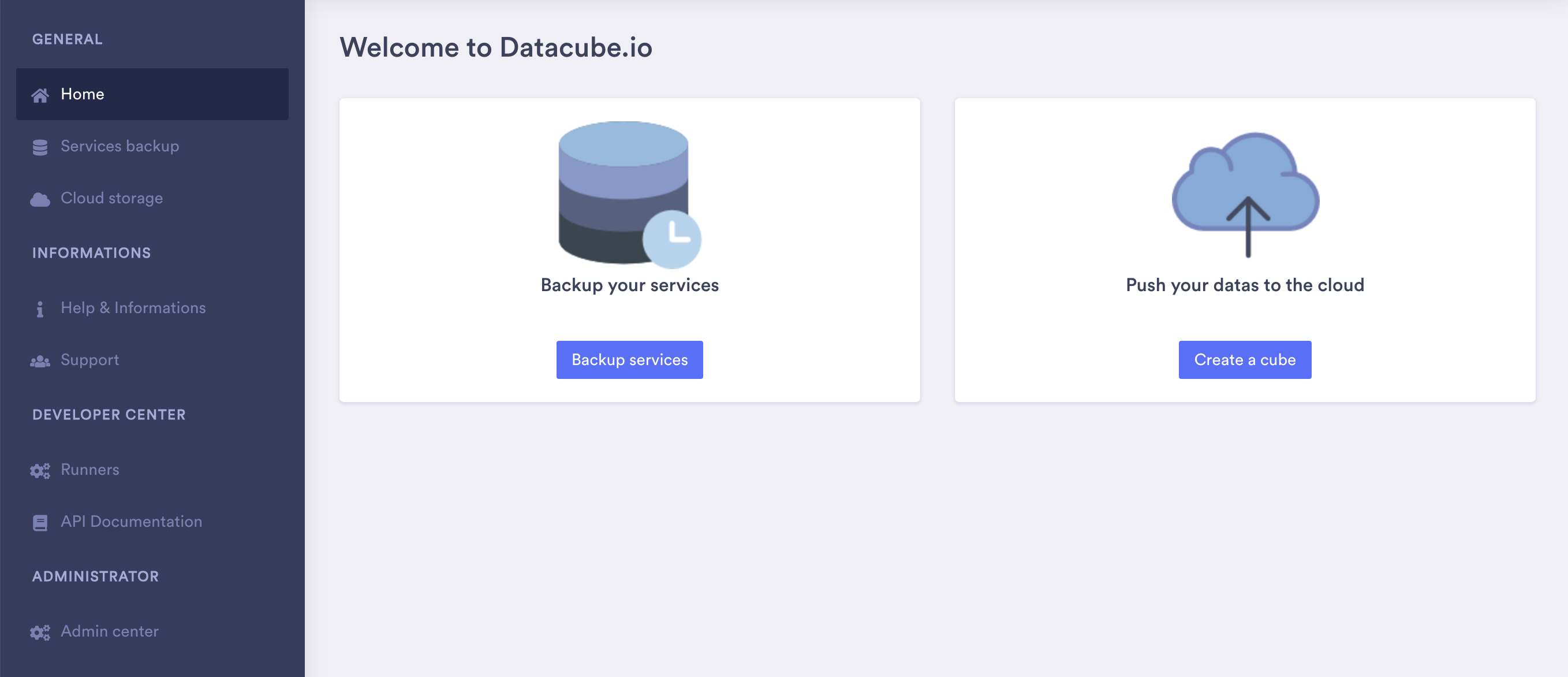Click the Create a cube button
This screenshot has height=677, width=1568.
[1245, 360]
